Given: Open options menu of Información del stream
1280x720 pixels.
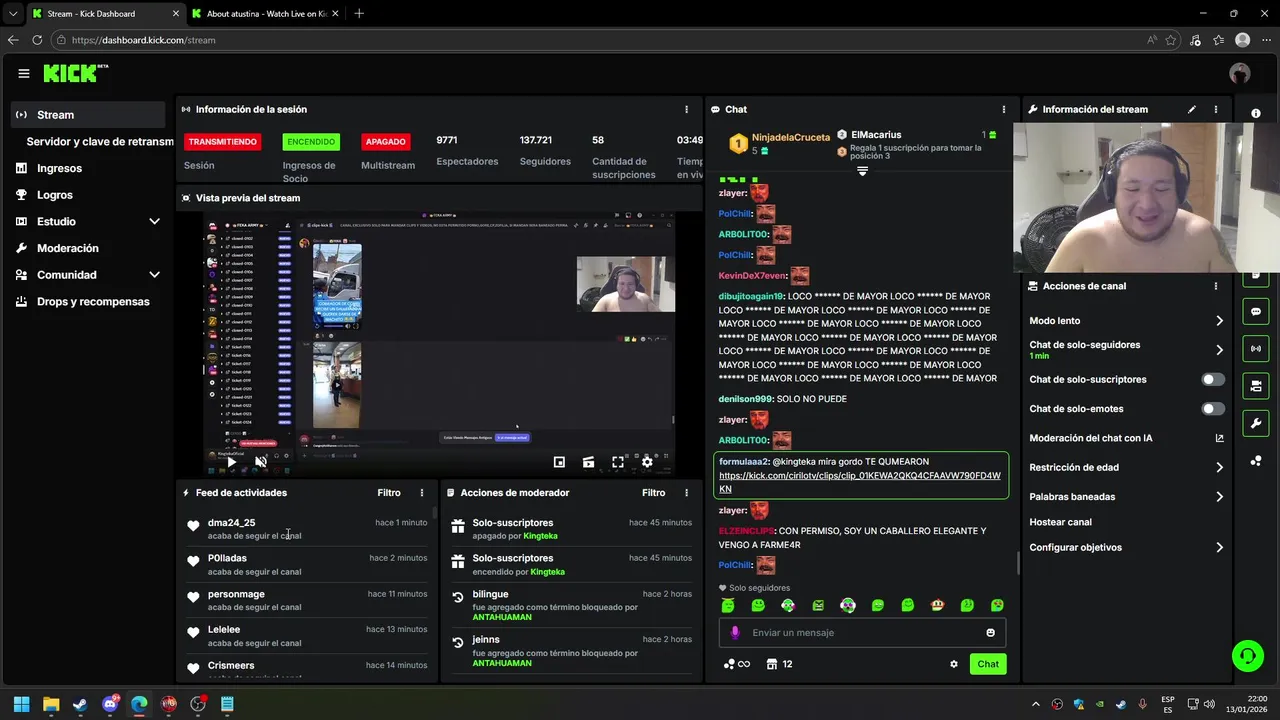Looking at the screenshot, I should tap(1216, 109).
